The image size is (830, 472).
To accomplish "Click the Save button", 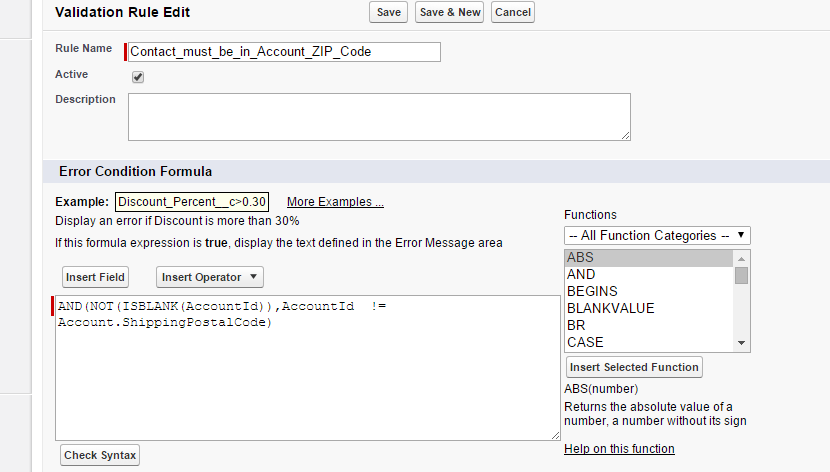I will coord(388,12).
